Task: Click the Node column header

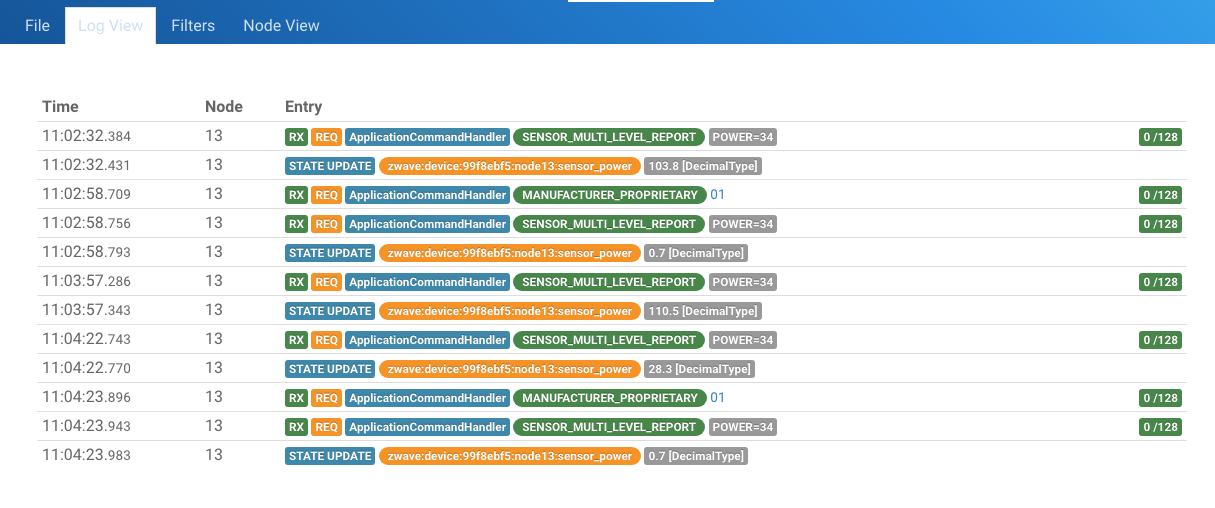Action: point(224,106)
